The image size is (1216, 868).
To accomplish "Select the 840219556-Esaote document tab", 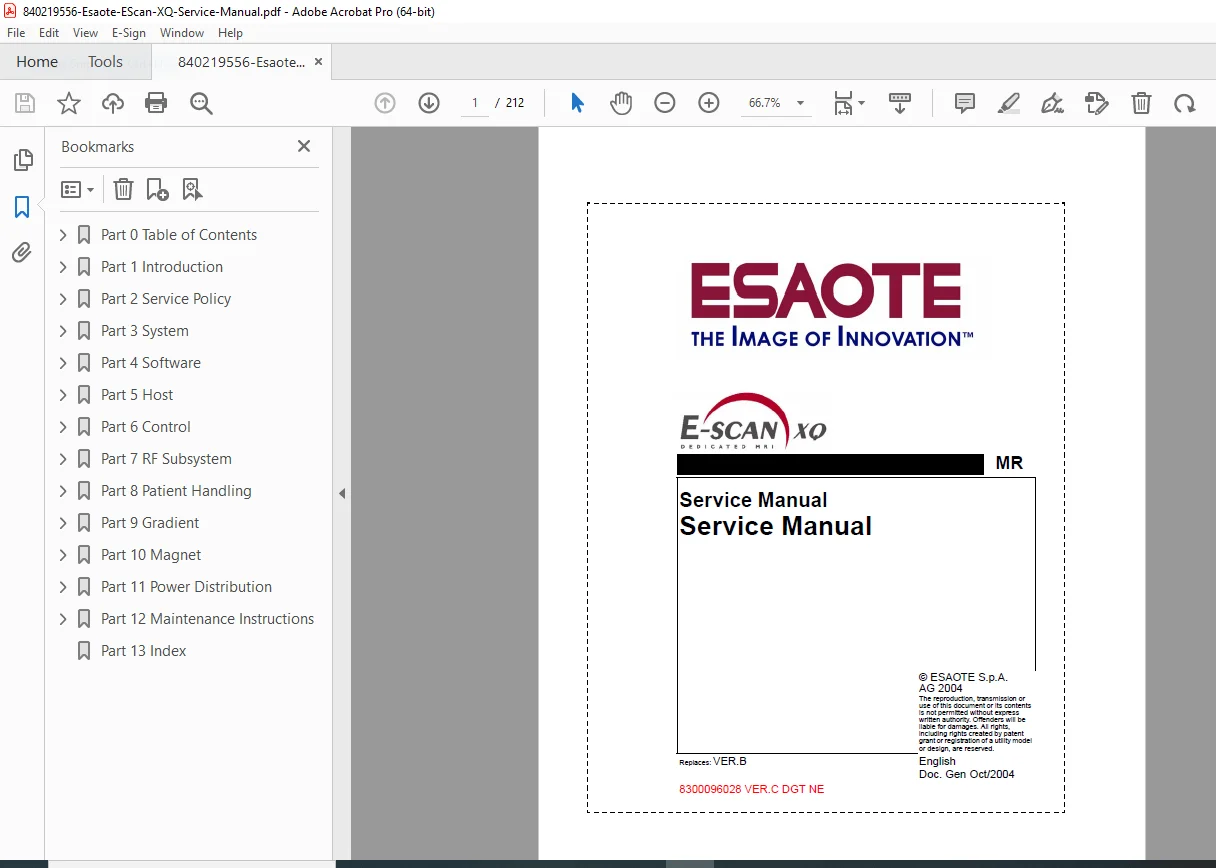I will (x=241, y=62).
